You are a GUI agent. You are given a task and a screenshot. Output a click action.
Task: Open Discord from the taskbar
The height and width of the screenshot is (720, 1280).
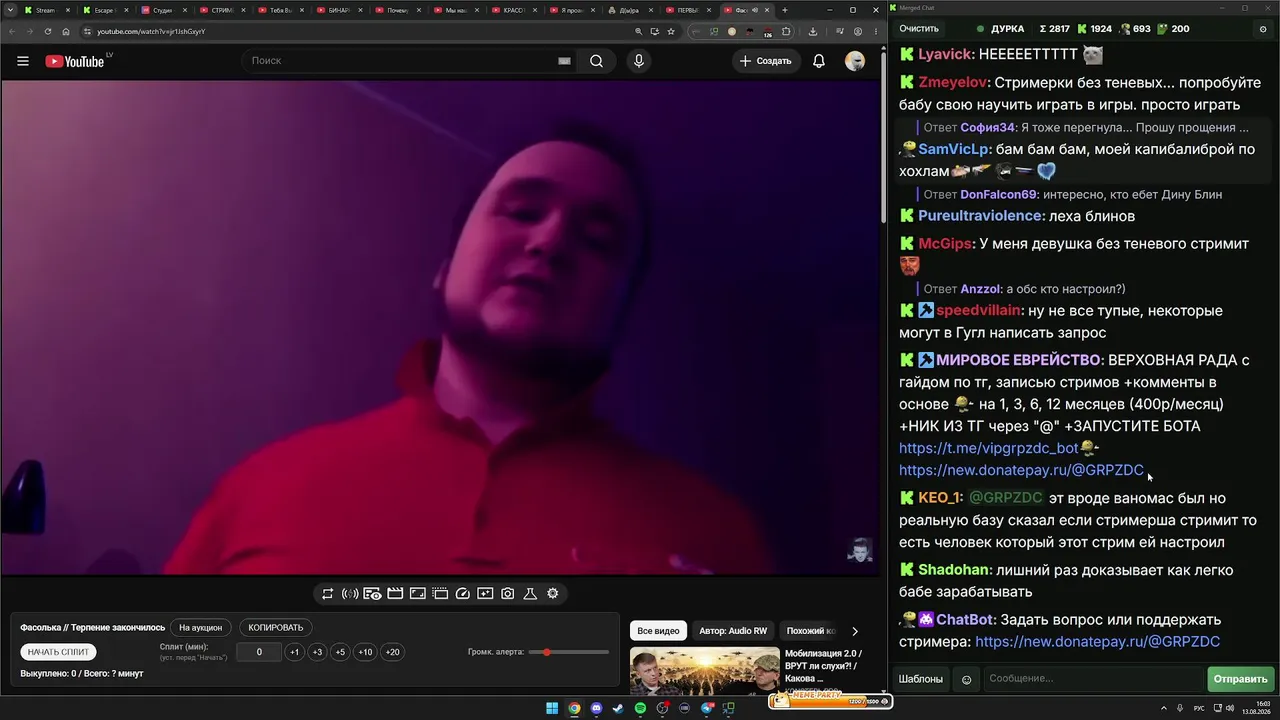[597, 708]
